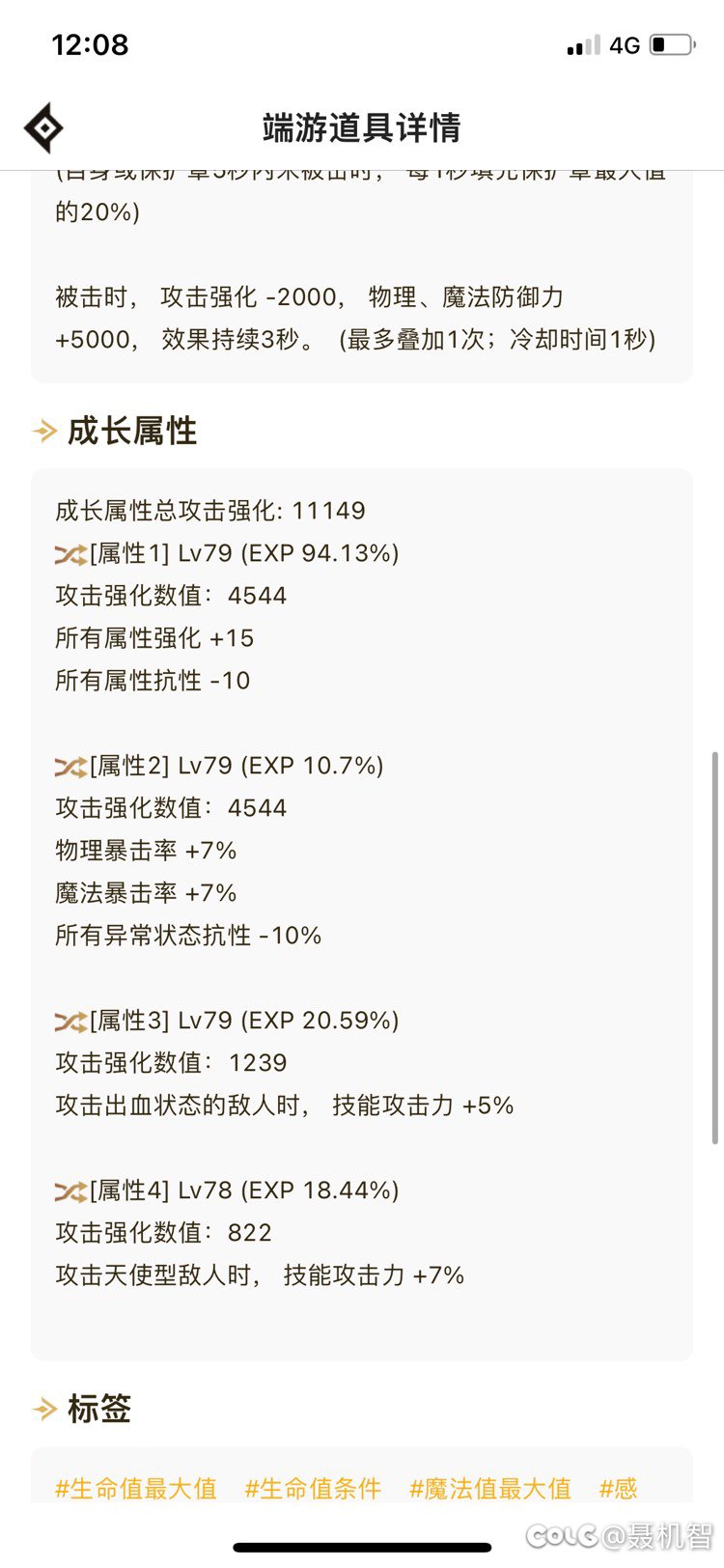Tap the arrow icon beside 标签
Screen dimensions: 724x1568
(44, 1410)
